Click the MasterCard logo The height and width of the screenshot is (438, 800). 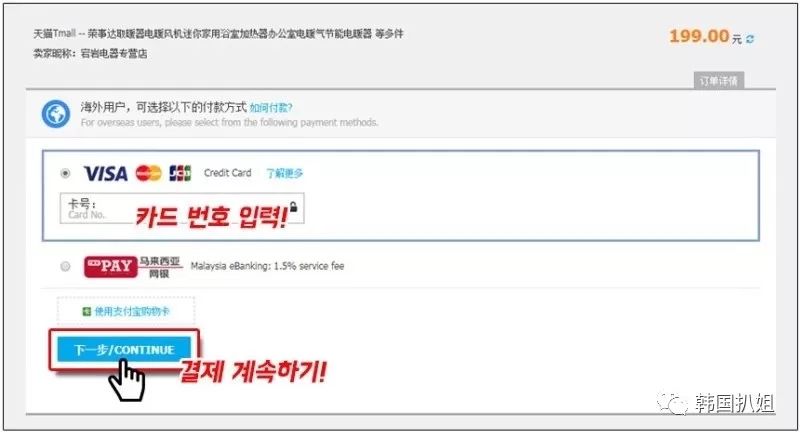(148, 174)
